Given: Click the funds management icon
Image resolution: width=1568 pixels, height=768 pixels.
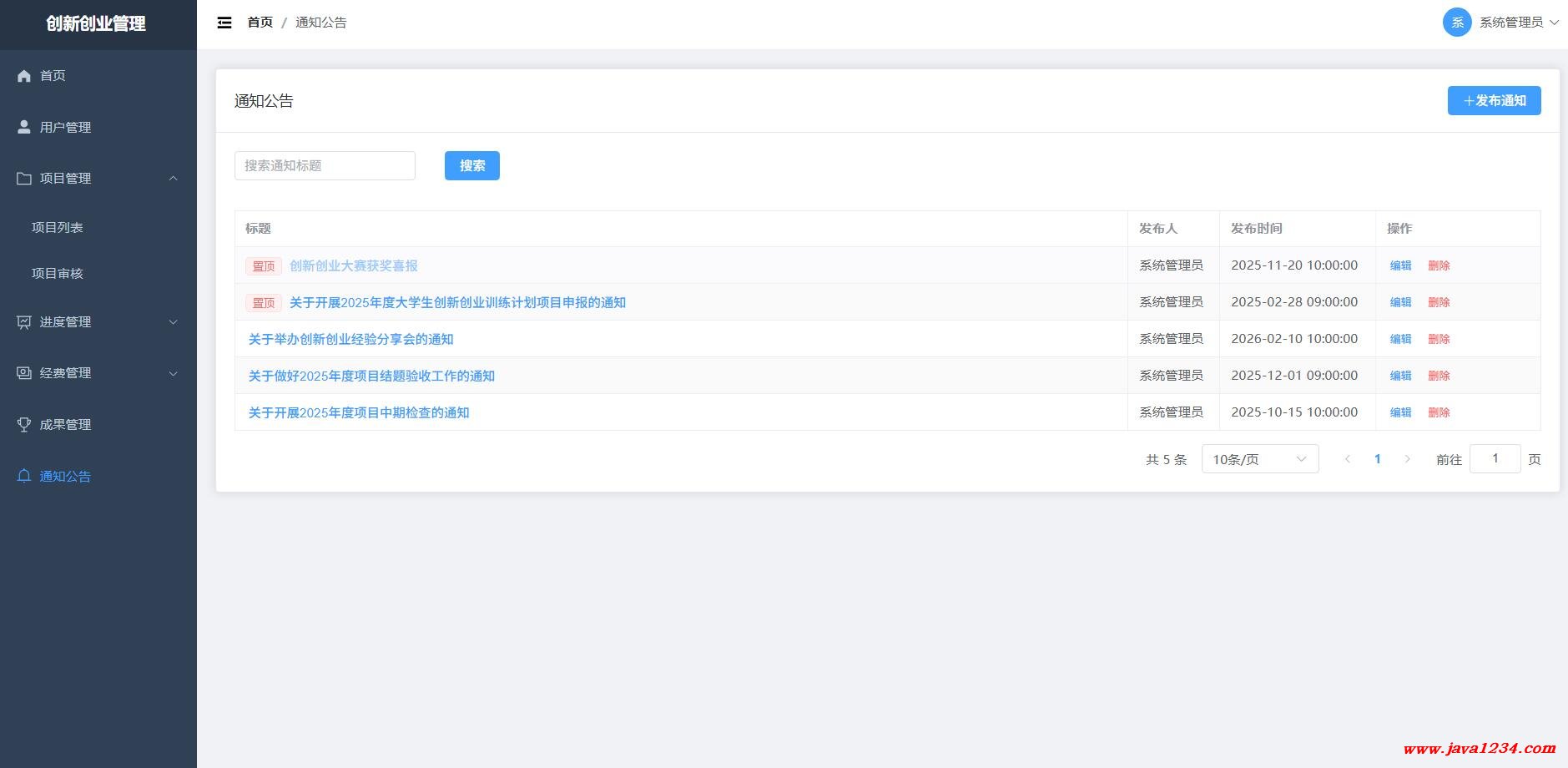Looking at the screenshot, I should (x=24, y=373).
